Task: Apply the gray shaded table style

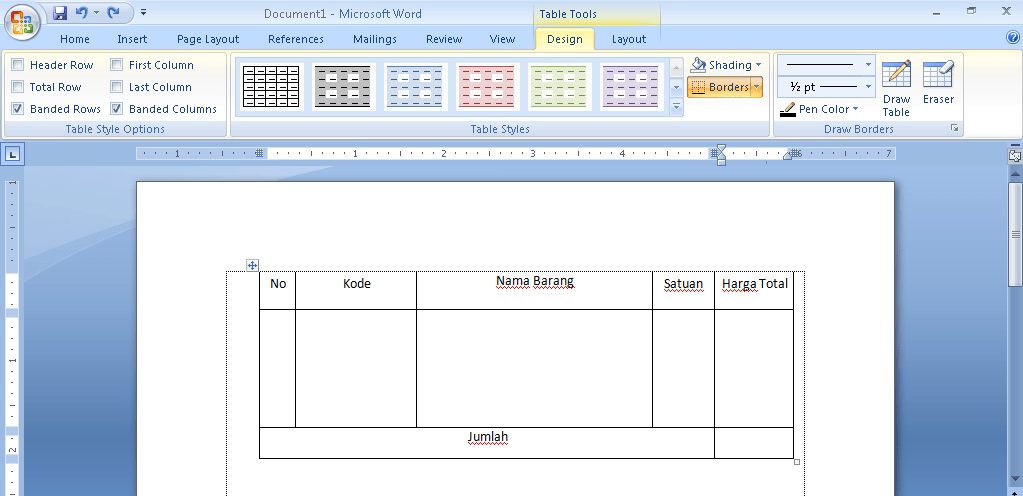Action: tap(343, 86)
